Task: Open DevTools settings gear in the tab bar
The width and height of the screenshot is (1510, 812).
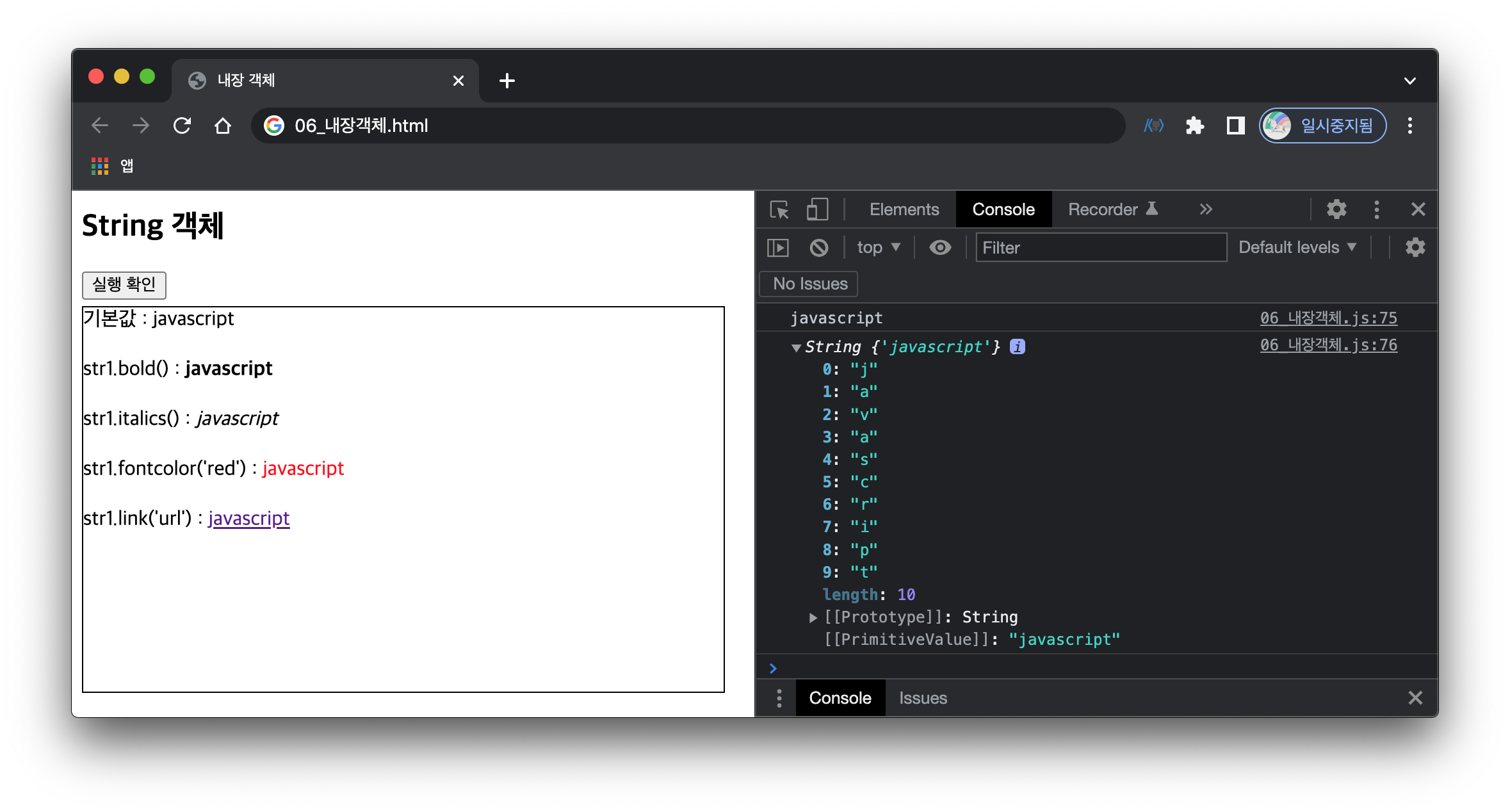Action: 1336,209
